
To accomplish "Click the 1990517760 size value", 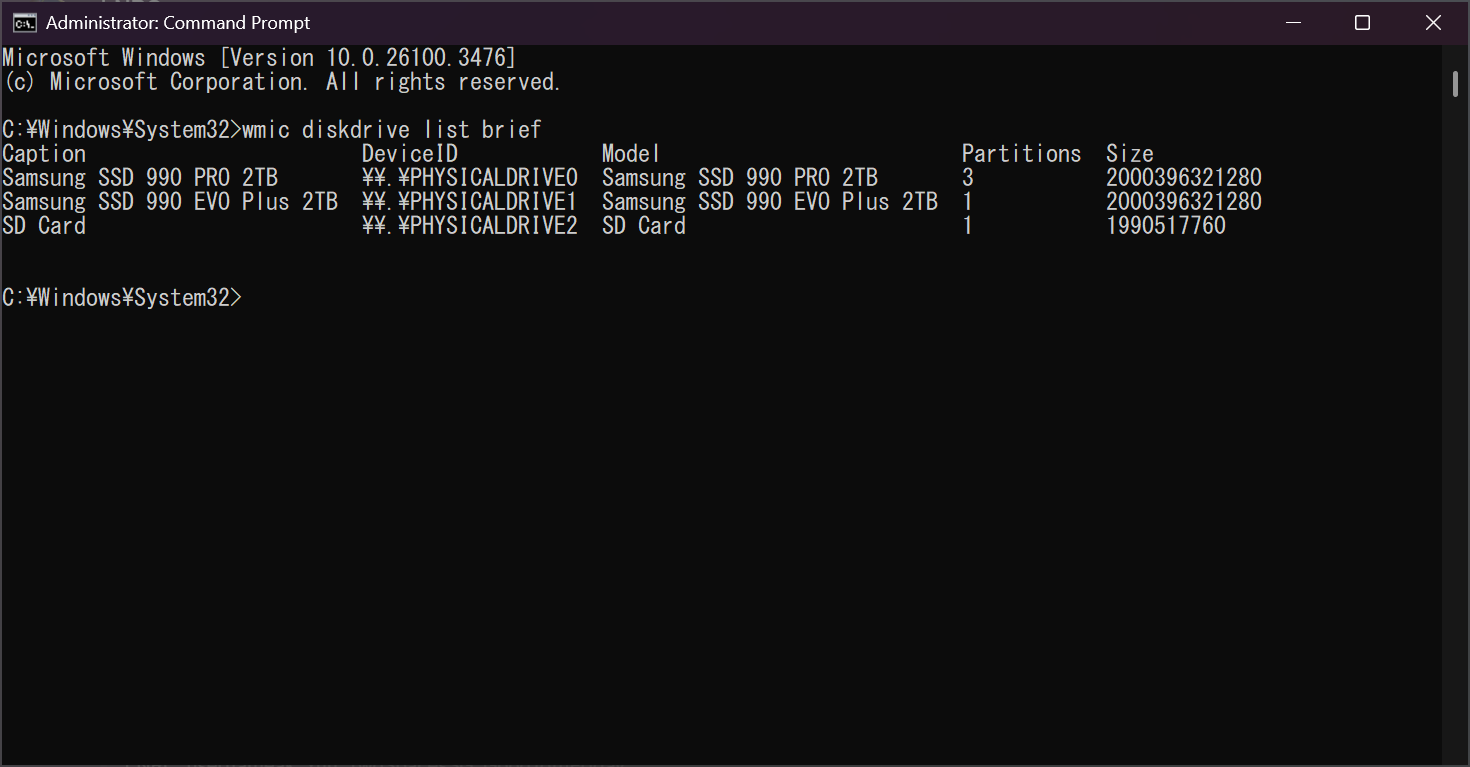I will [1166, 226].
